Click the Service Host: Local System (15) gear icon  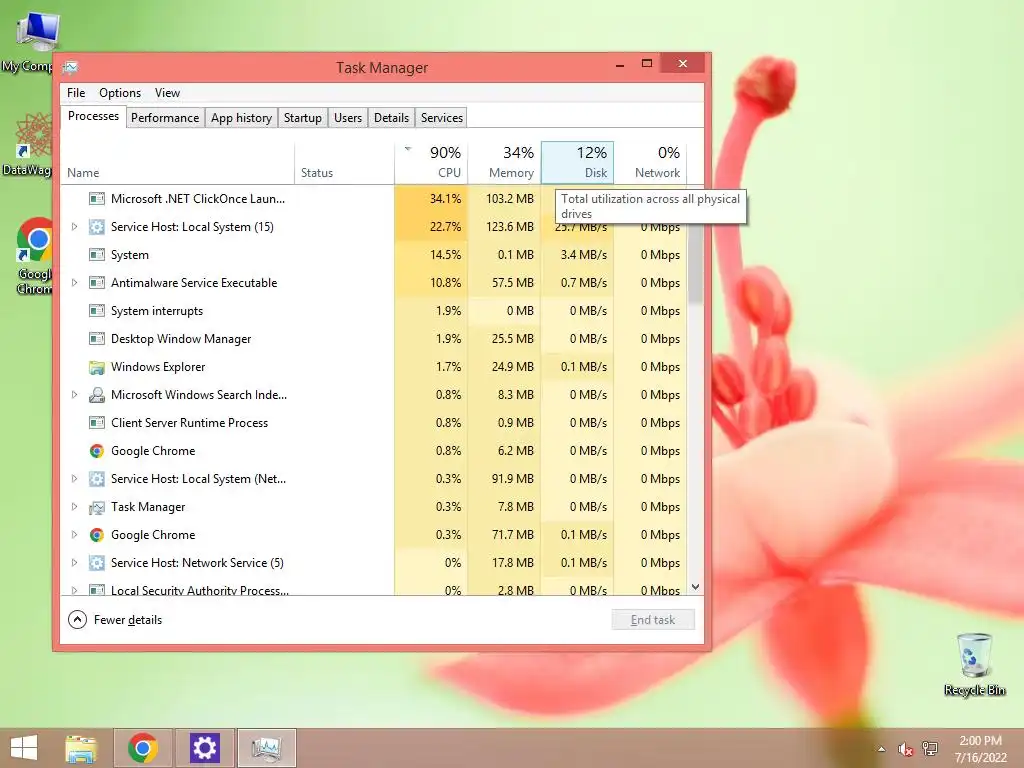point(97,227)
